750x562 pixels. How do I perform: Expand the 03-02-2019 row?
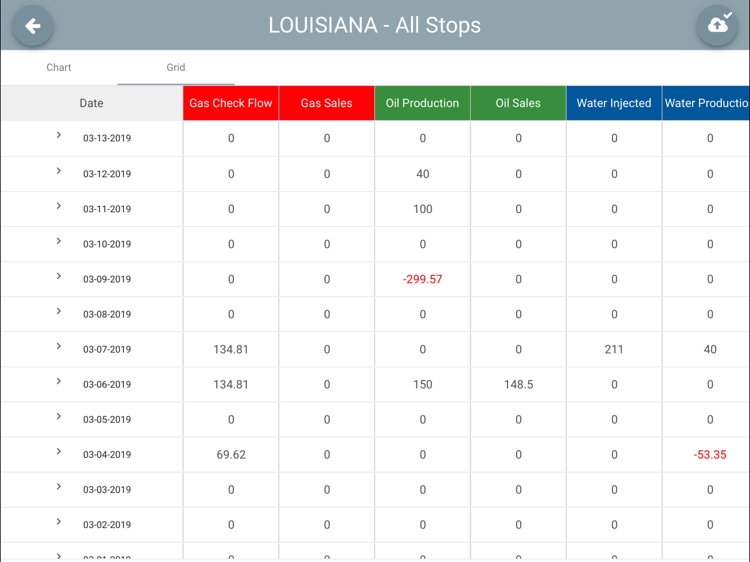pyautogui.click(x=59, y=521)
